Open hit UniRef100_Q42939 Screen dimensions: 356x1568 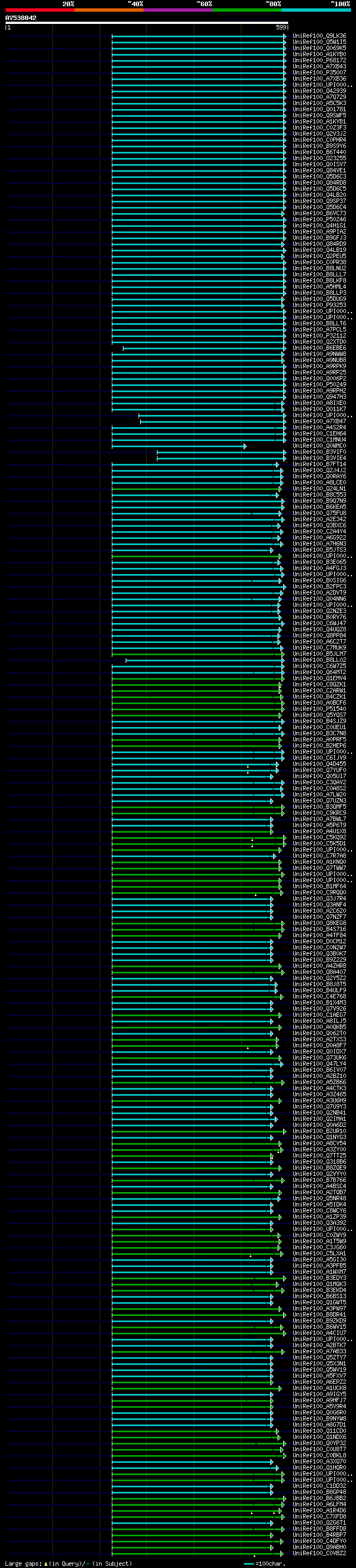coord(319,91)
